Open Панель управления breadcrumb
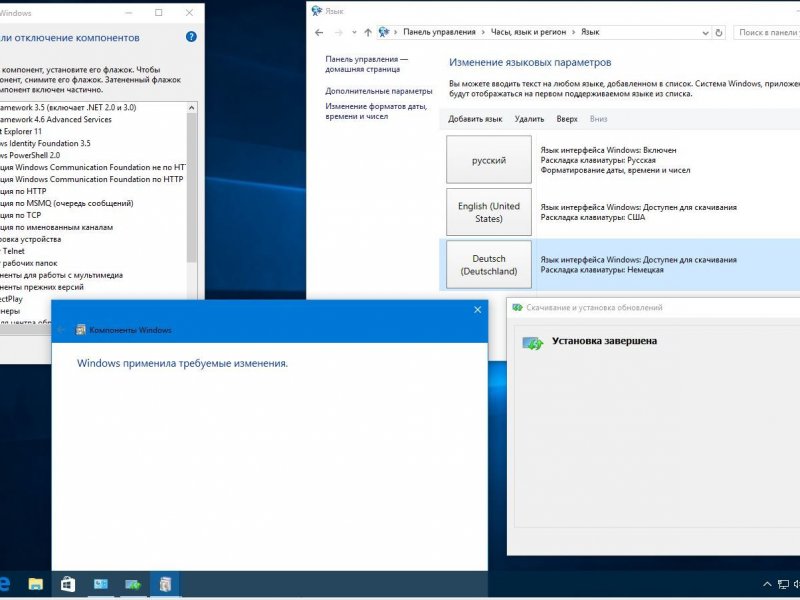 tap(439, 32)
